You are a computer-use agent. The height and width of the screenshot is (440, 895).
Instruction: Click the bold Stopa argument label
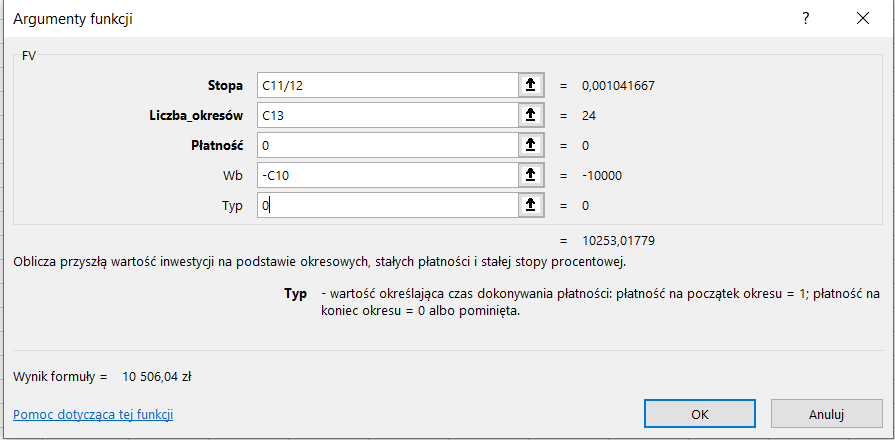click(x=225, y=86)
